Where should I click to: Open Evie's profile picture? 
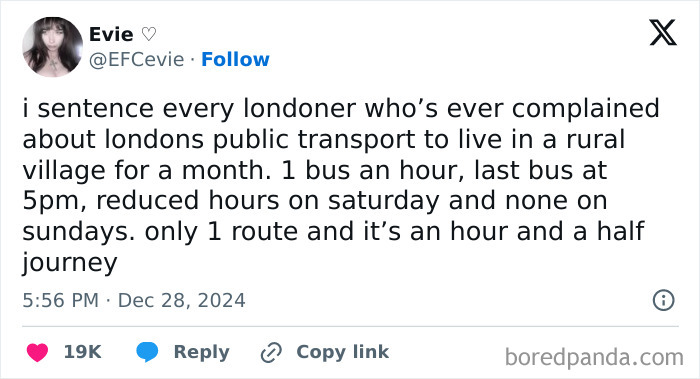pos(52,47)
